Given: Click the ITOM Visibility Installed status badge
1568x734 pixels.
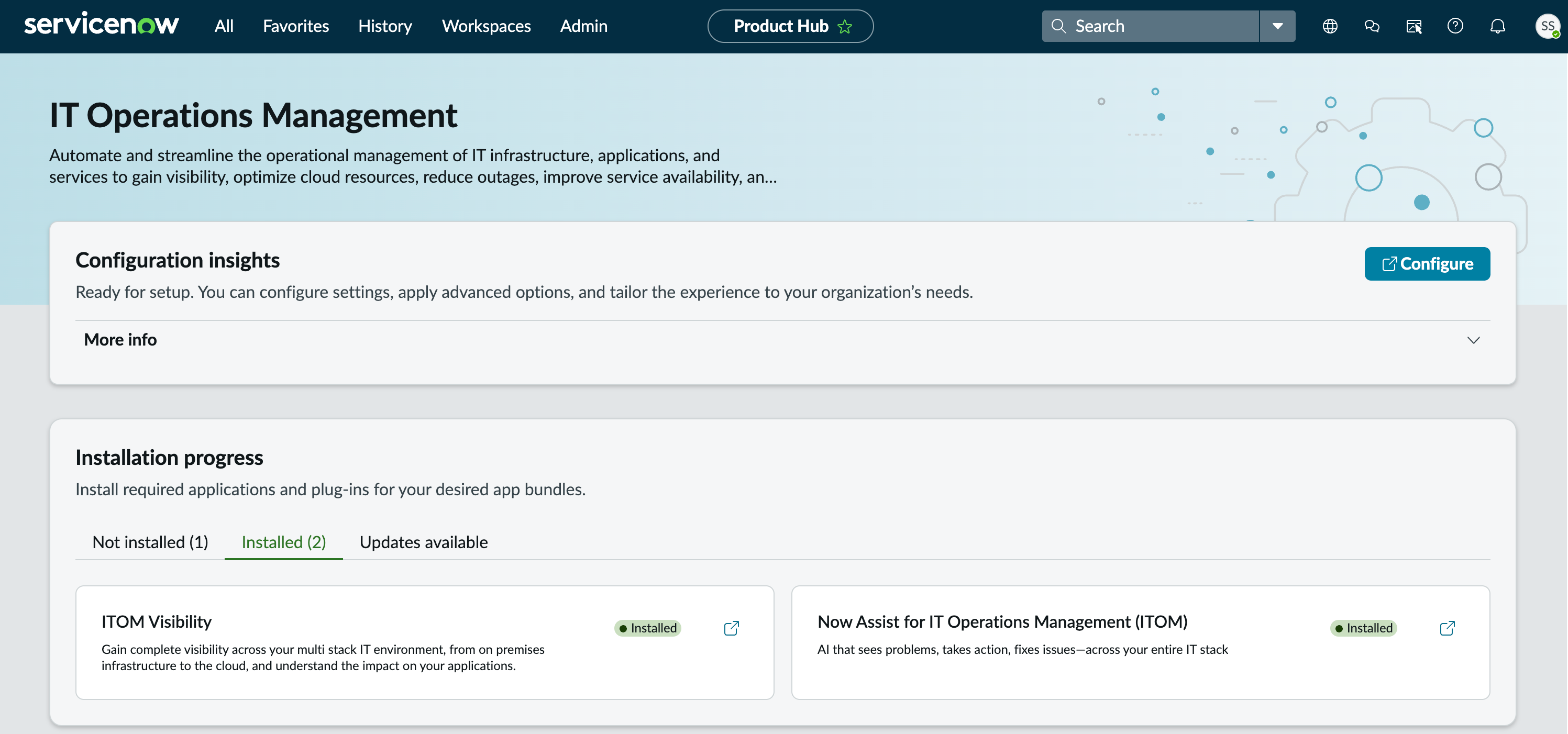Looking at the screenshot, I should click(x=648, y=628).
